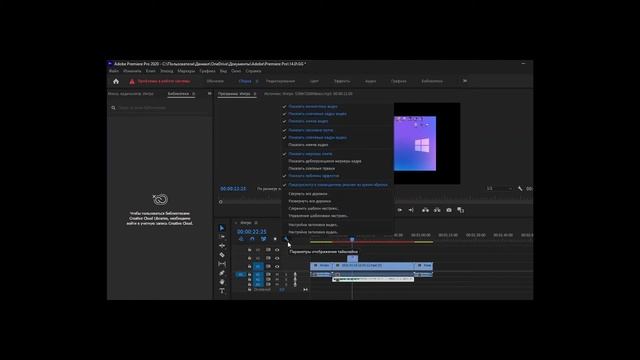Select the Pen tool
The height and width of the screenshot is (360, 640).
(x=222, y=273)
